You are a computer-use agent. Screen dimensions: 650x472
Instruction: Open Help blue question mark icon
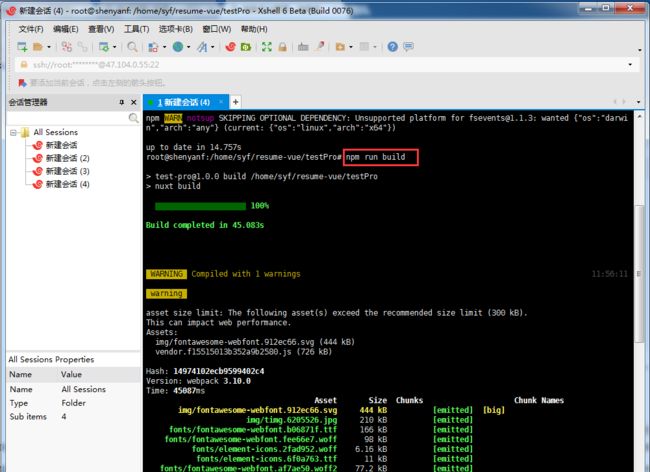393,47
